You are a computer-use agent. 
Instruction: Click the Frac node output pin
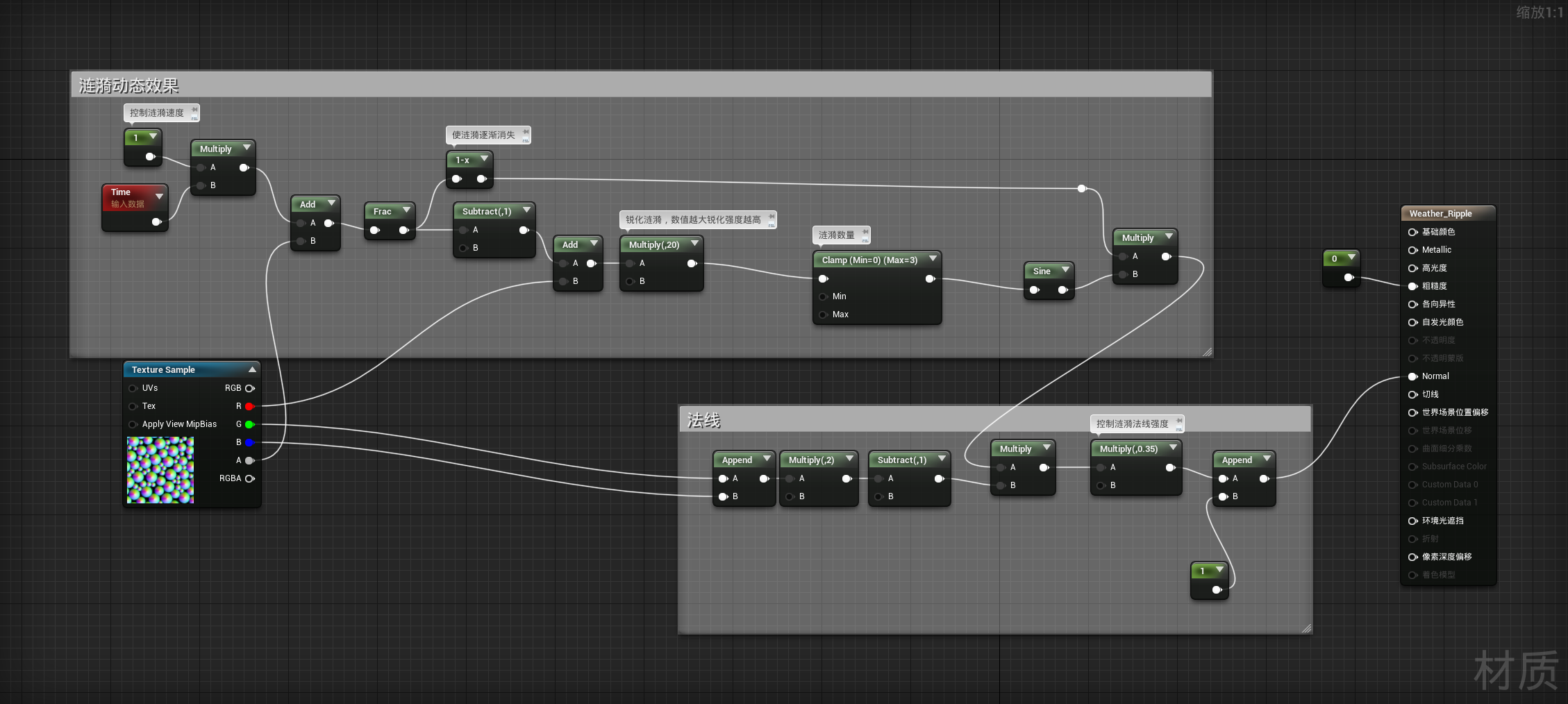click(403, 230)
